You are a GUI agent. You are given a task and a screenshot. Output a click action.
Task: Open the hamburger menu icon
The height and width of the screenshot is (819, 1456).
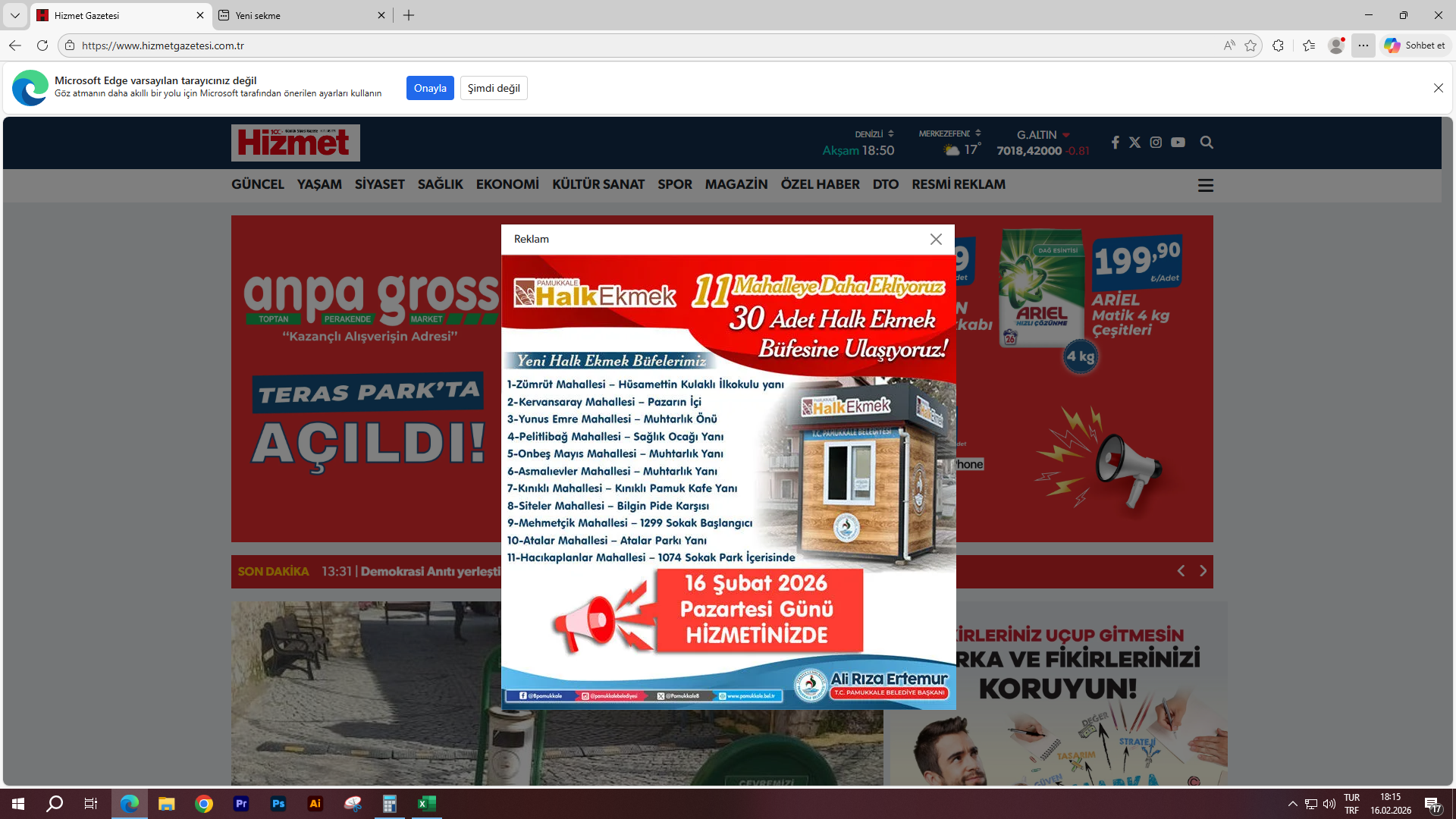pyautogui.click(x=1205, y=185)
